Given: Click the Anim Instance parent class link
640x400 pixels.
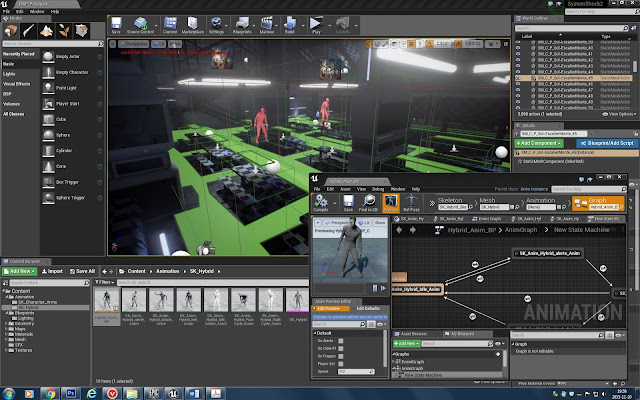Looking at the screenshot, I should [x=534, y=189].
